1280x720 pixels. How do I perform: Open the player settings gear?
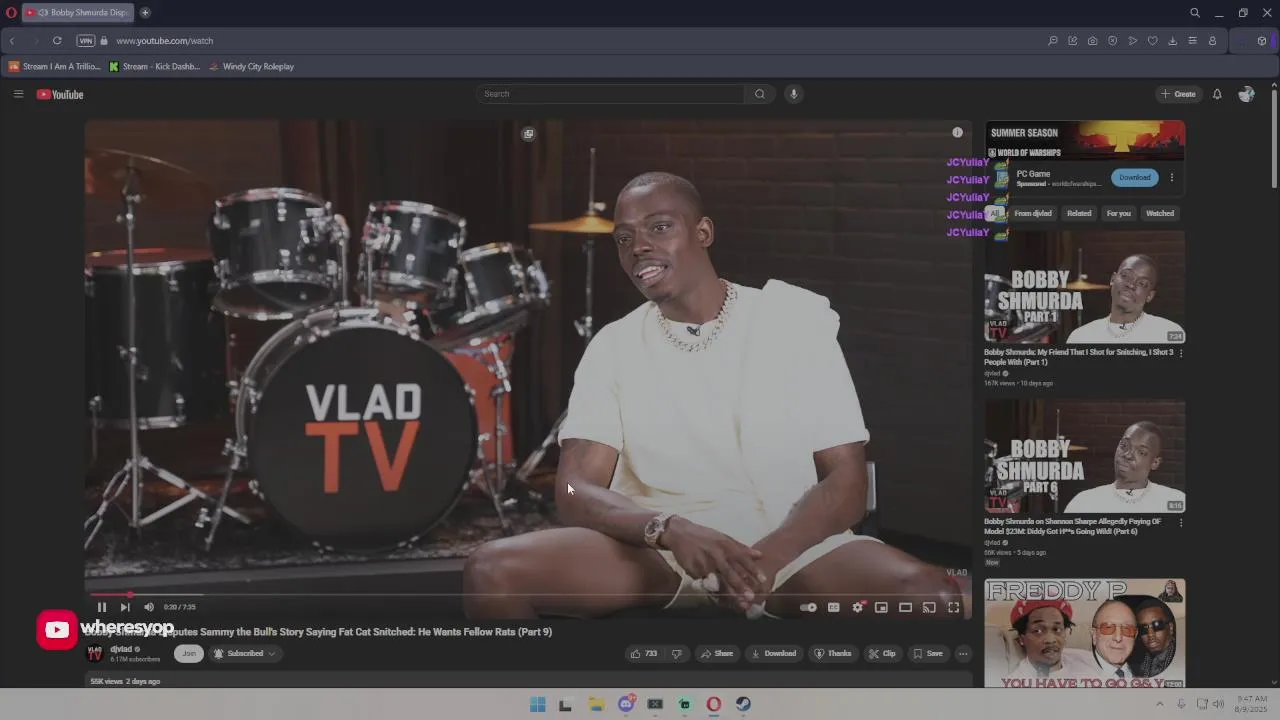[857, 607]
